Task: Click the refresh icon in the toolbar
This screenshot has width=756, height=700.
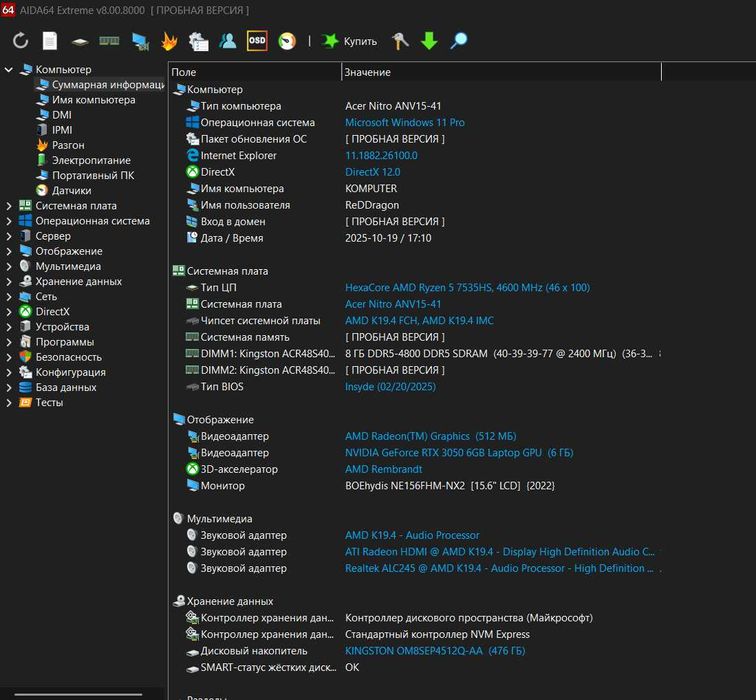Action: 20,41
